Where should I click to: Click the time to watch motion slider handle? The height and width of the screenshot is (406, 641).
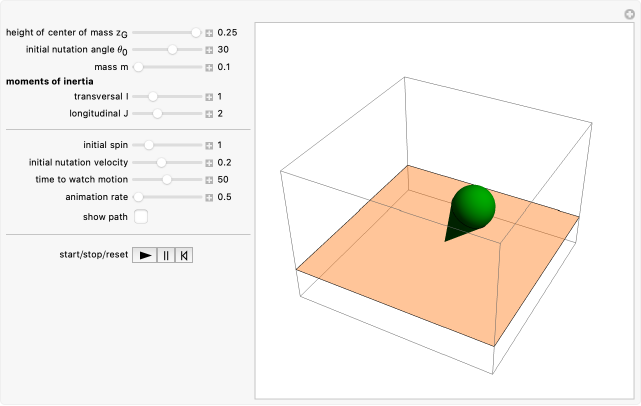pyautogui.click(x=167, y=180)
